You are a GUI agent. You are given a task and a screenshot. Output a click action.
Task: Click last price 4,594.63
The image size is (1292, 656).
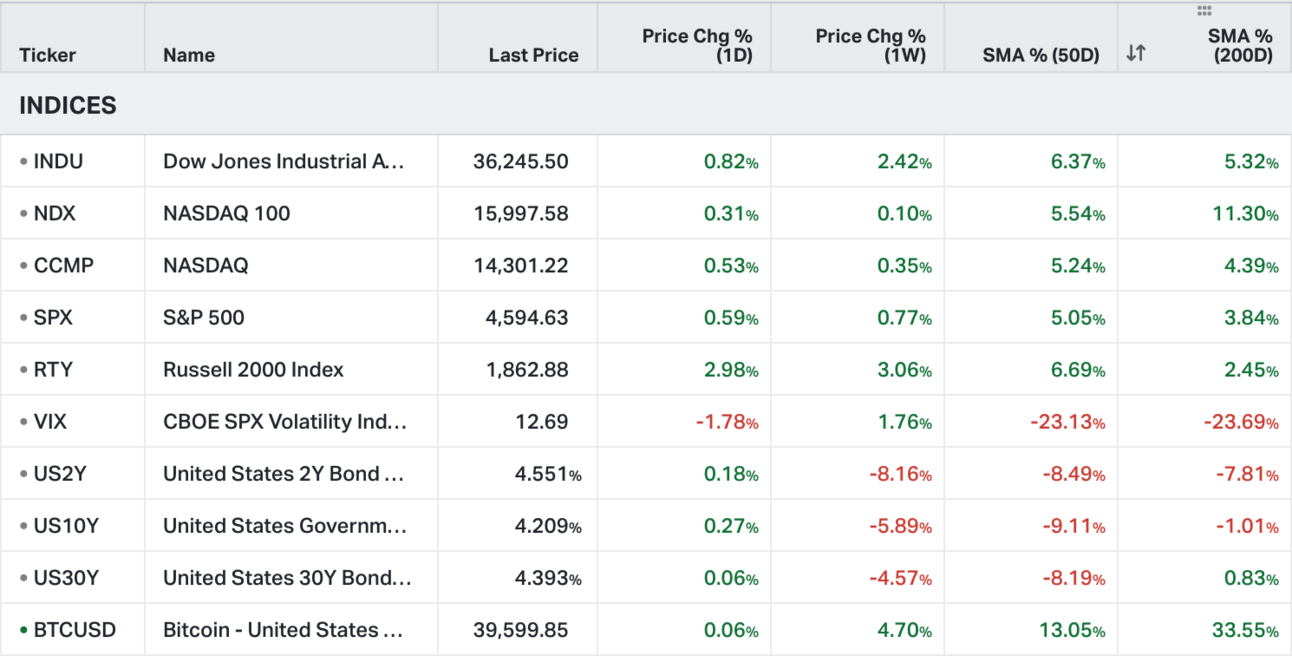(527, 317)
